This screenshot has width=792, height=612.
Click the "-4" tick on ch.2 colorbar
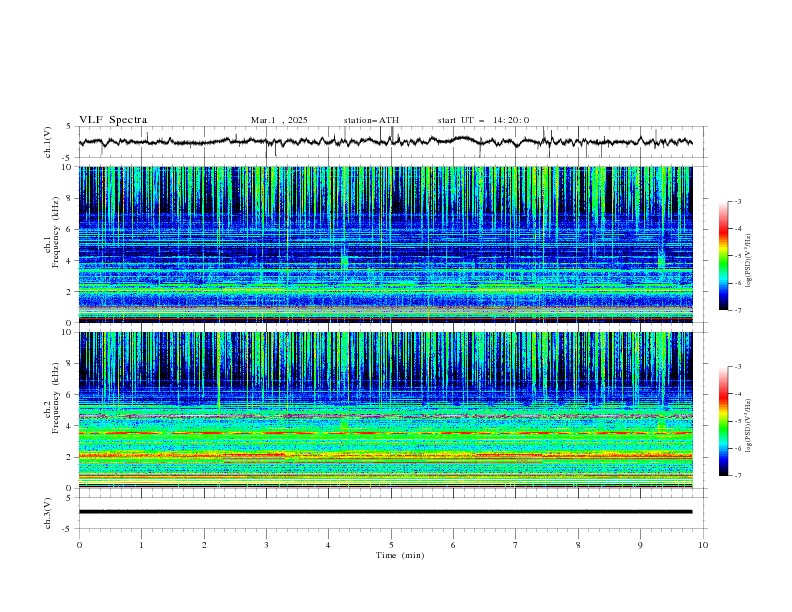coord(738,394)
